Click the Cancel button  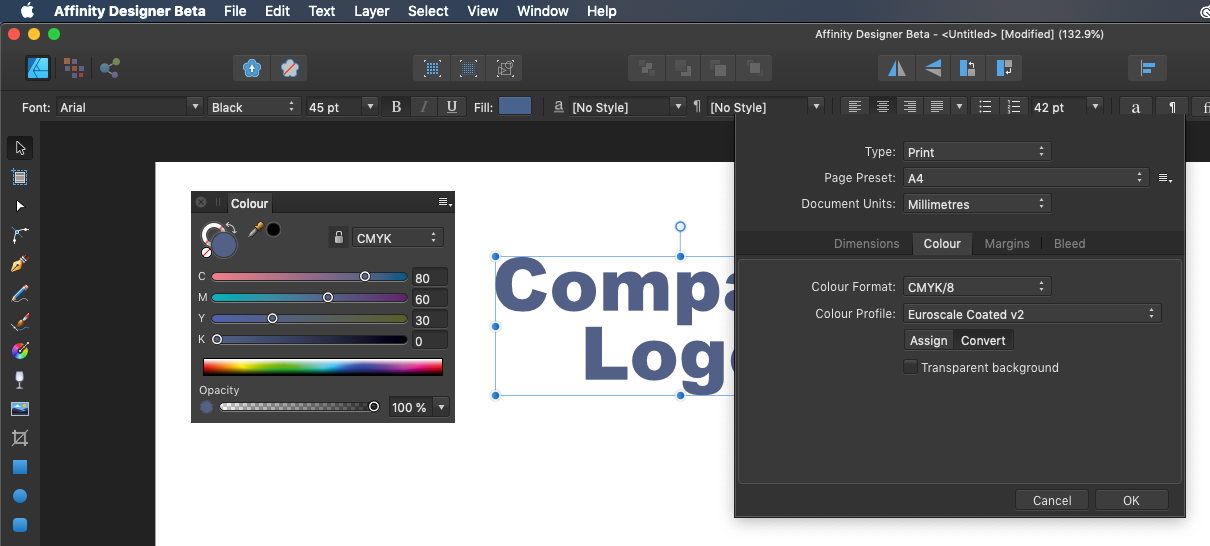coord(1052,500)
